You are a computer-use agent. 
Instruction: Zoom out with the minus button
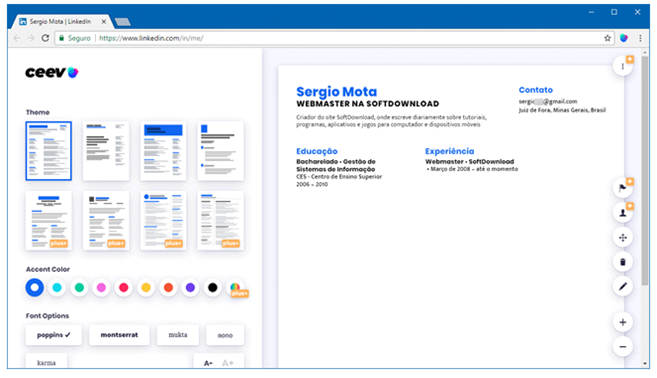pyautogui.click(x=623, y=347)
